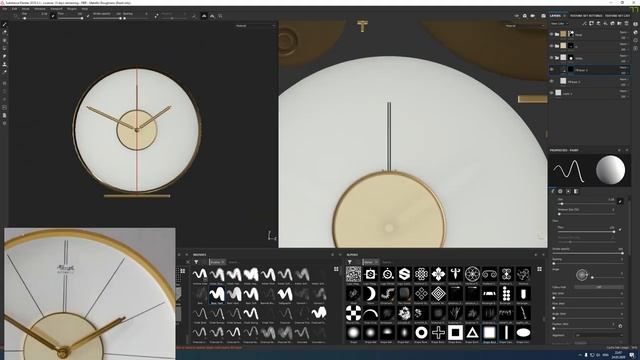Image resolution: width=640 pixels, height=360 pixels.
Task: Open the Windows notification center icon
Action: 632,355
